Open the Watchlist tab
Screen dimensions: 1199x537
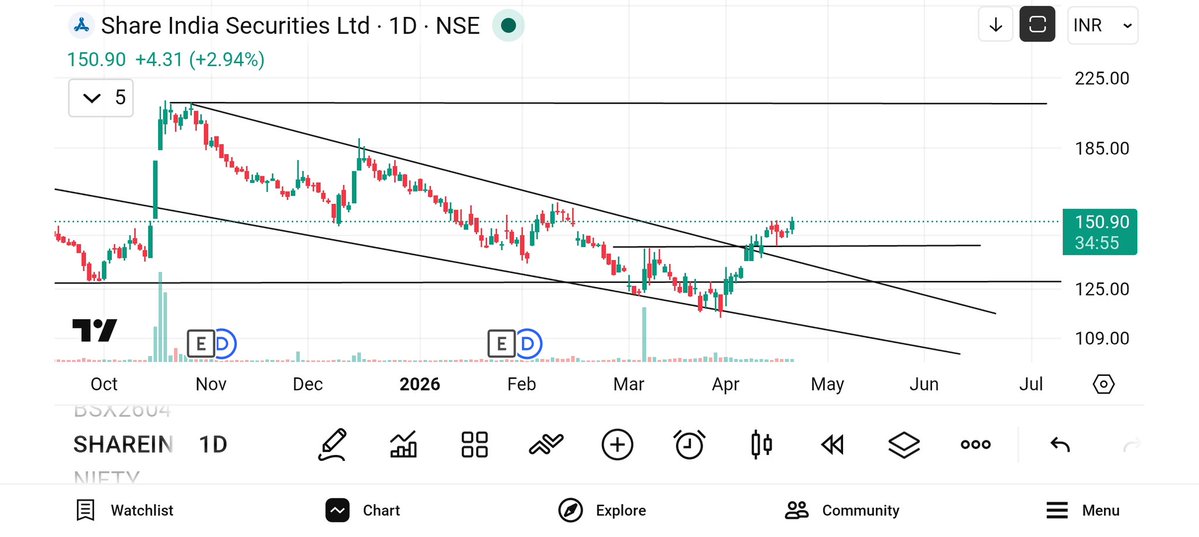pyautogui.click(x=125, y=510)
